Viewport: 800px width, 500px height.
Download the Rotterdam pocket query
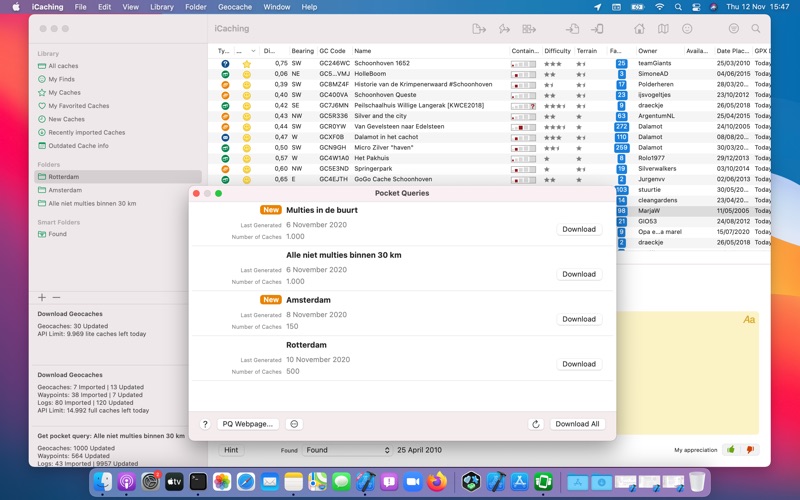[579, 364]
